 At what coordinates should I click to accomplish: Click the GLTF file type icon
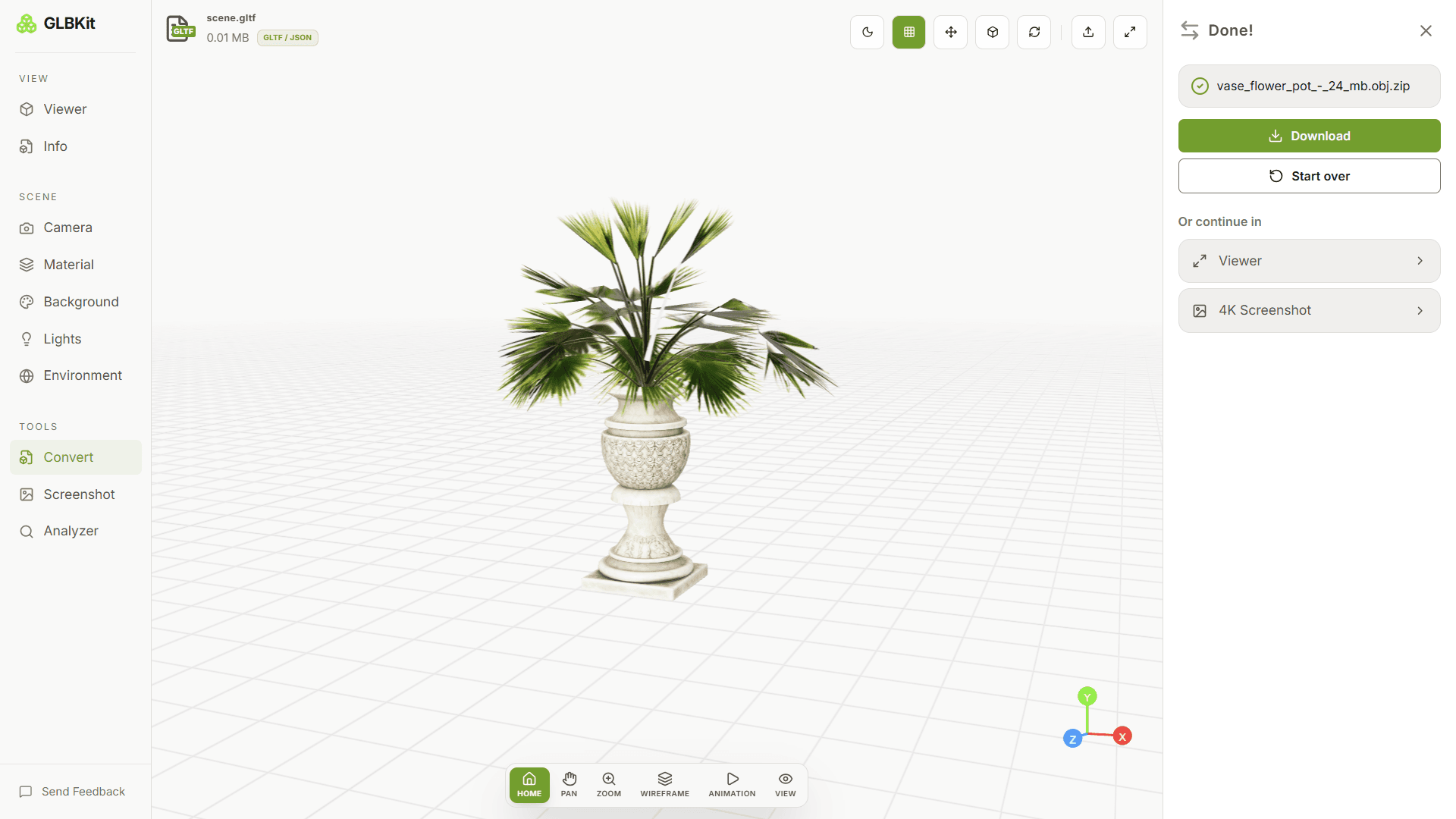tap(180, 29)
